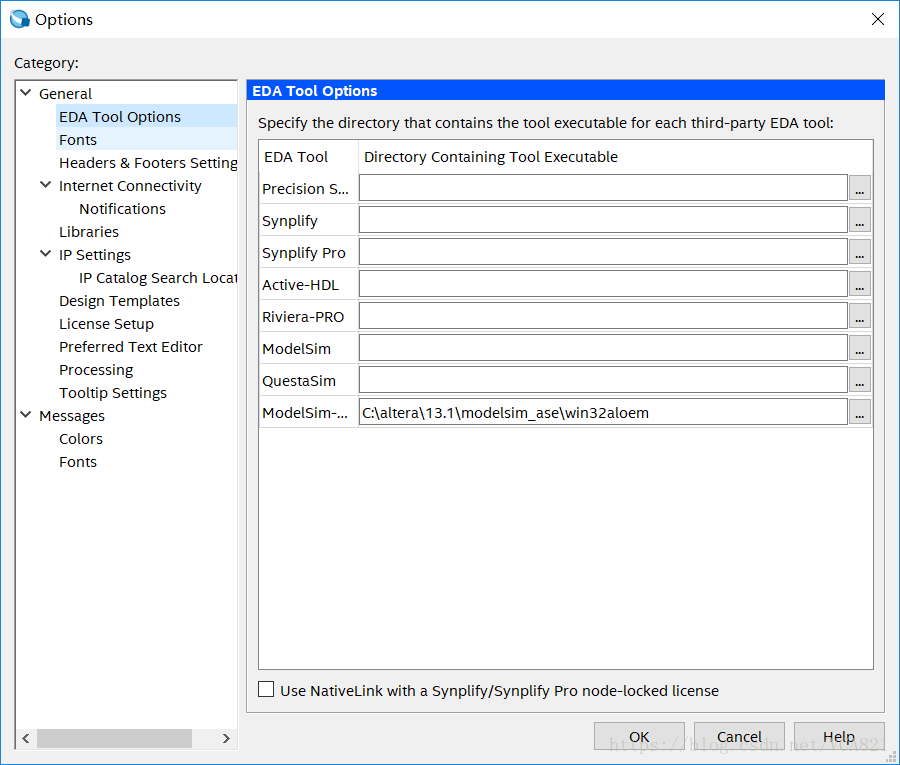Click Synplify Pro directory field

(x=603, y=253)
